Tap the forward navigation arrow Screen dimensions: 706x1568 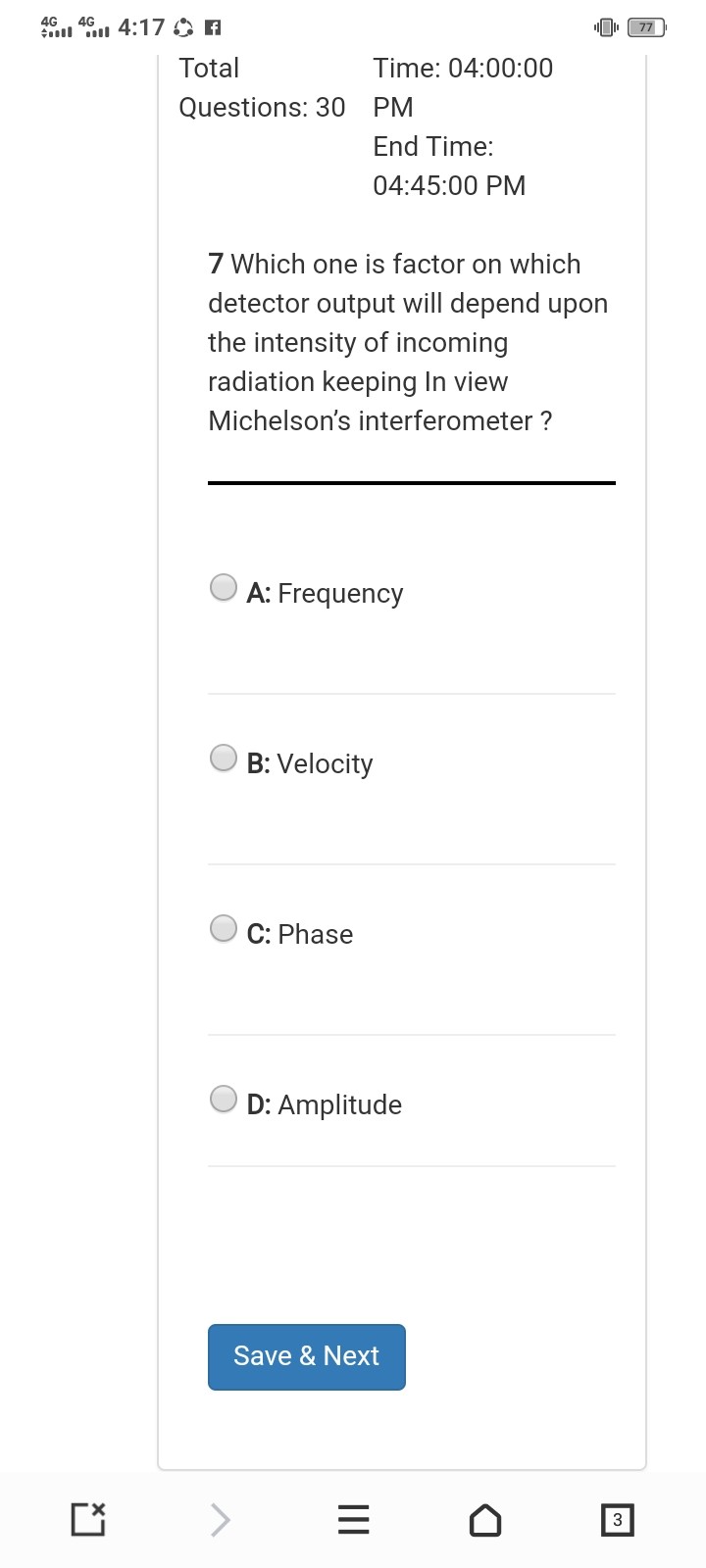tap(221, 1520)
